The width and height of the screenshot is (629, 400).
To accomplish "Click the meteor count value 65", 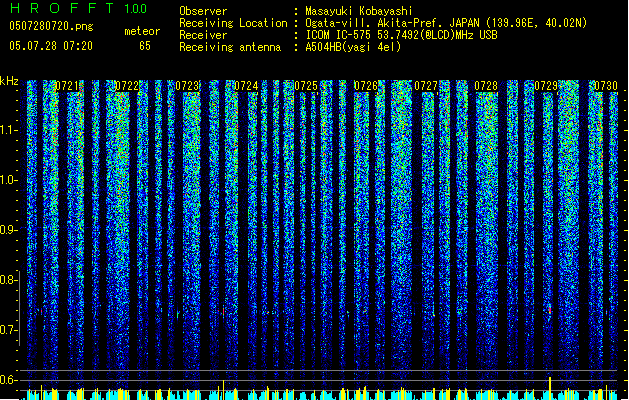I will point(145,46).
